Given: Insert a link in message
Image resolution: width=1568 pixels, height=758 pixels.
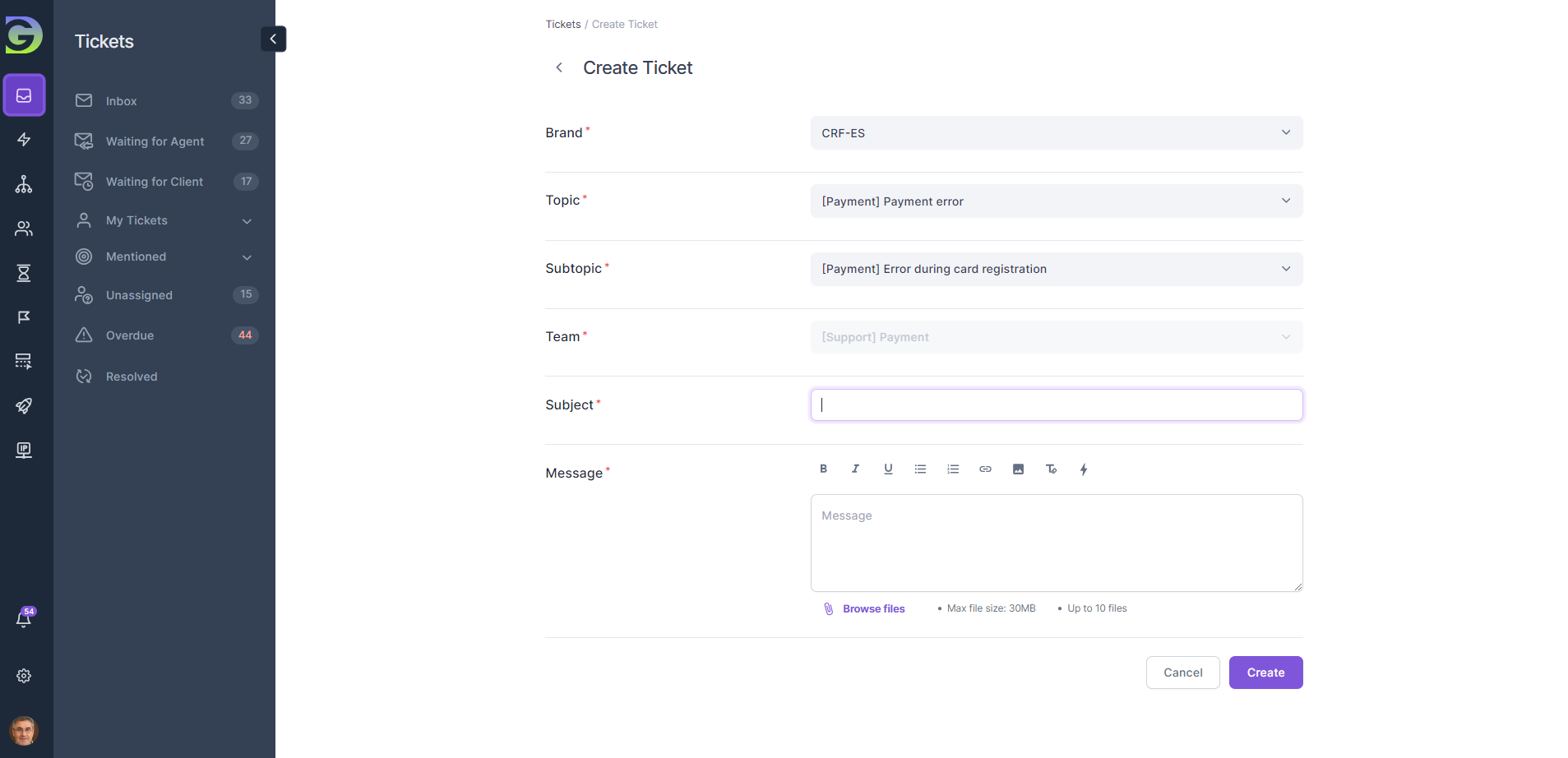Looking at the screenshot, I should point(985,469).
